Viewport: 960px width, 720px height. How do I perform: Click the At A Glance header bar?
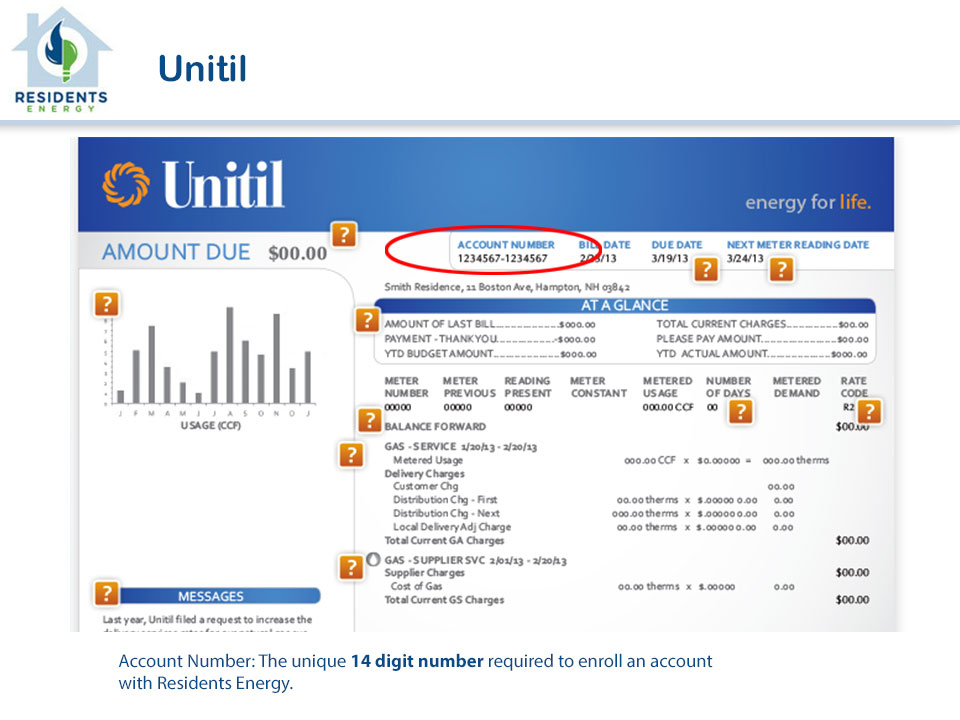[625, 306]
